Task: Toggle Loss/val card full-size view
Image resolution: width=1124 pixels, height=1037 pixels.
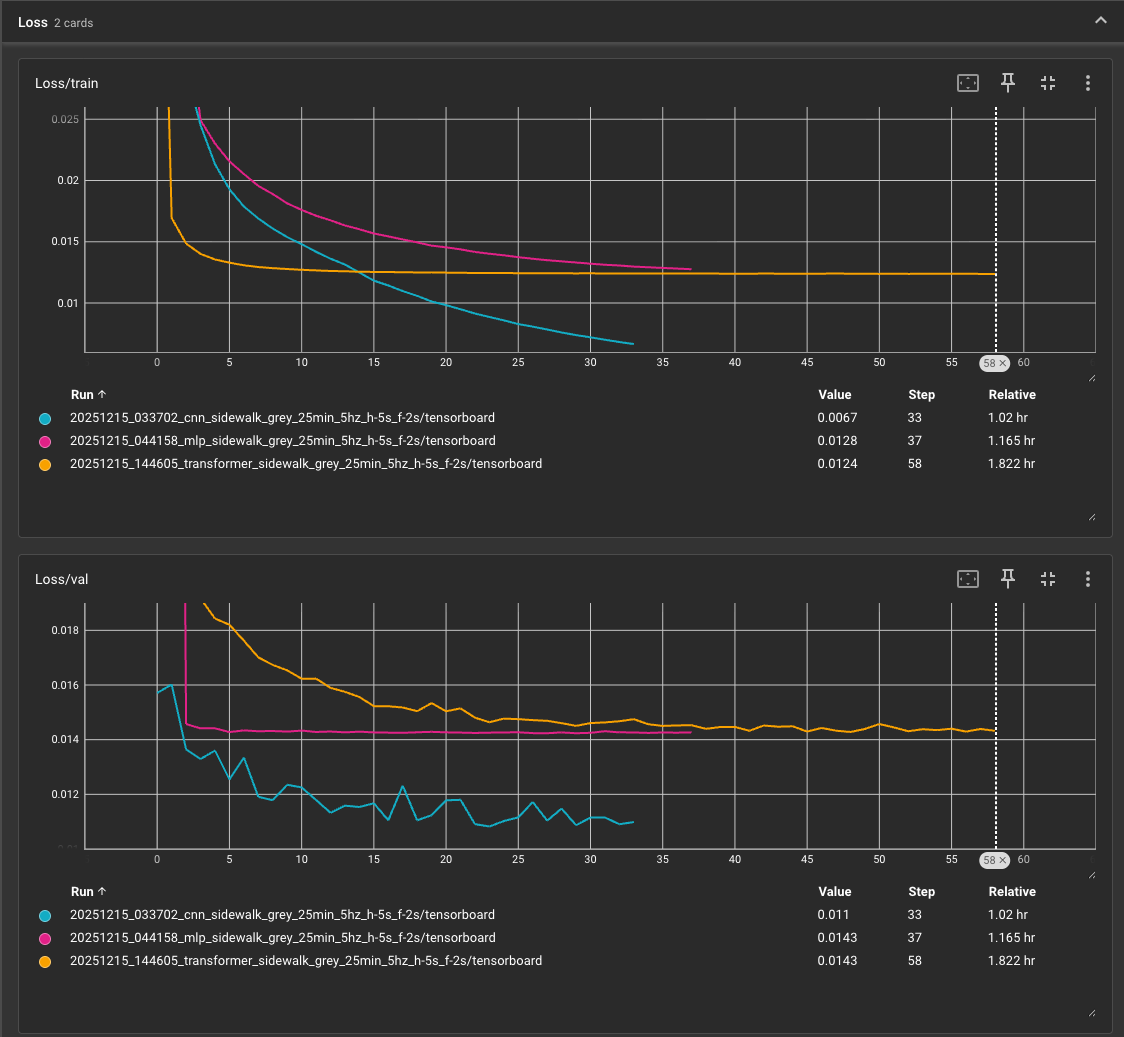Action: [x=1048, y=579]
